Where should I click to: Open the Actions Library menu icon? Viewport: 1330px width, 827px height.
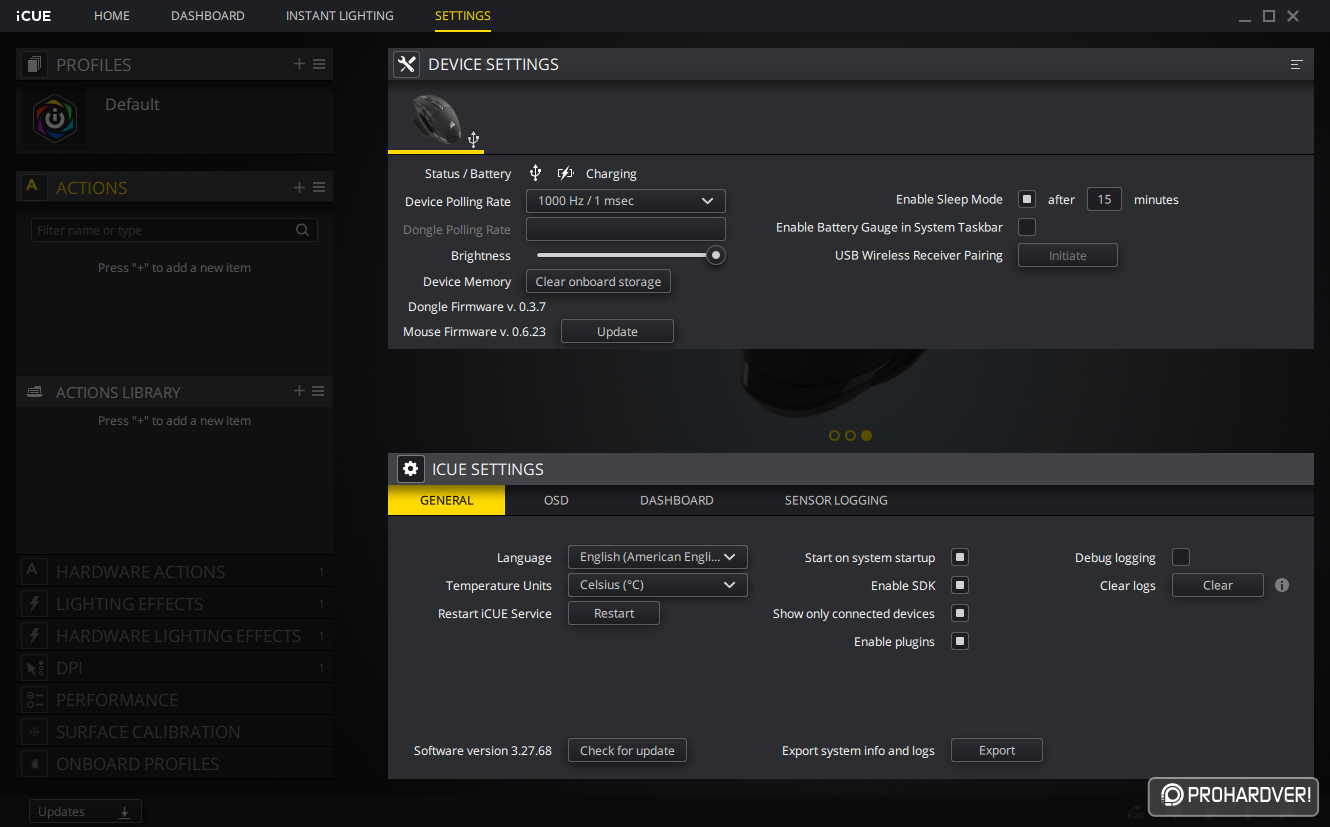point(319,391)
